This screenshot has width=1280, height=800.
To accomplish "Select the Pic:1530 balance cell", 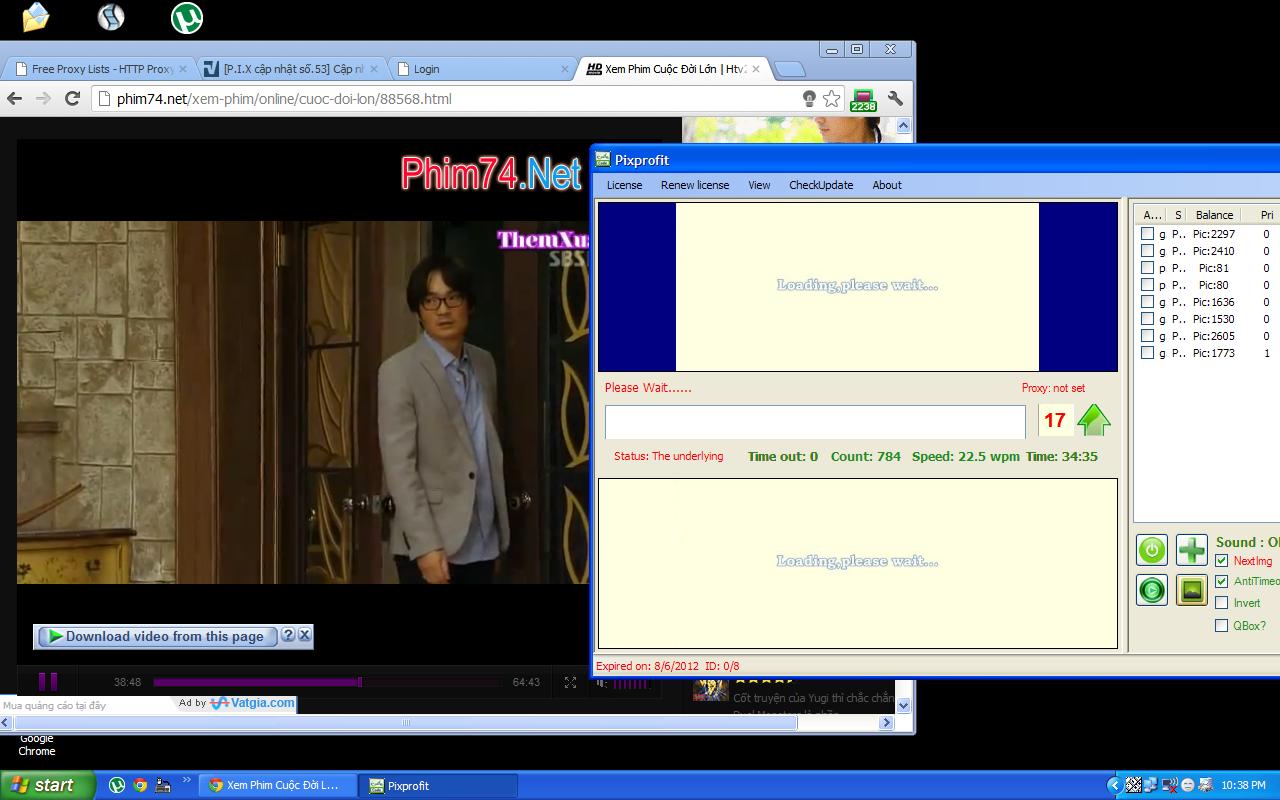I will [x=1214, y=319].
